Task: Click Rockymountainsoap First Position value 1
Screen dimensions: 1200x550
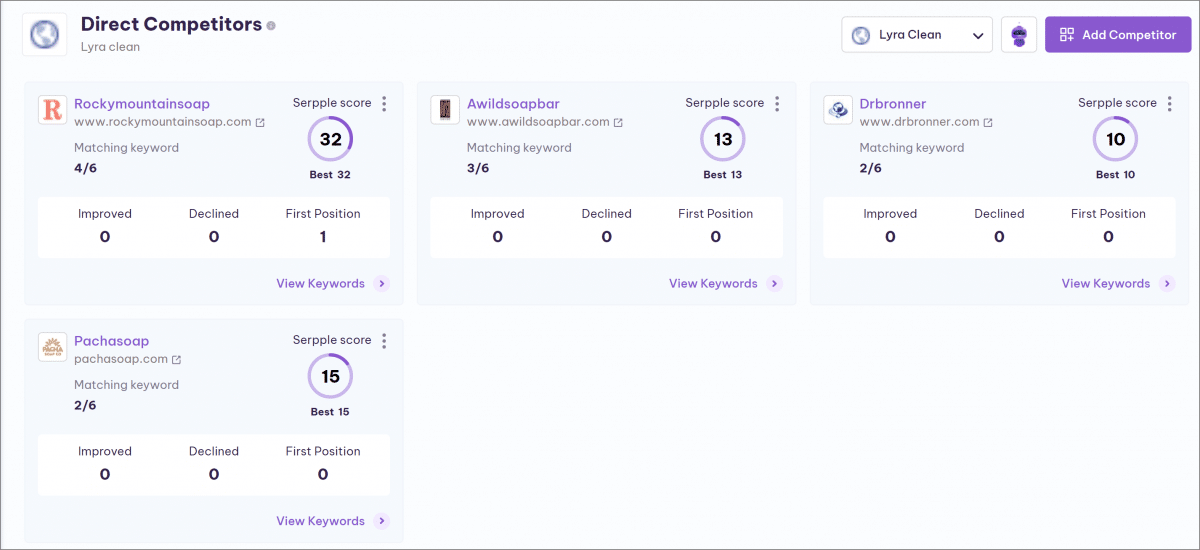Action: pyautogui.click(x=323, y=237)
